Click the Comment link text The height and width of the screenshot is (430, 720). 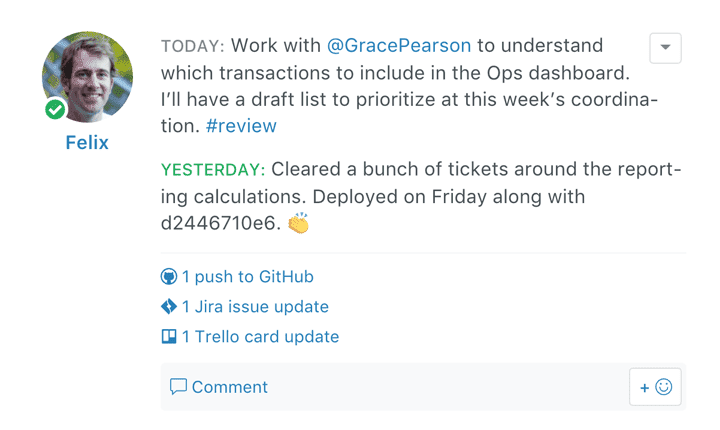coord(229,387)
